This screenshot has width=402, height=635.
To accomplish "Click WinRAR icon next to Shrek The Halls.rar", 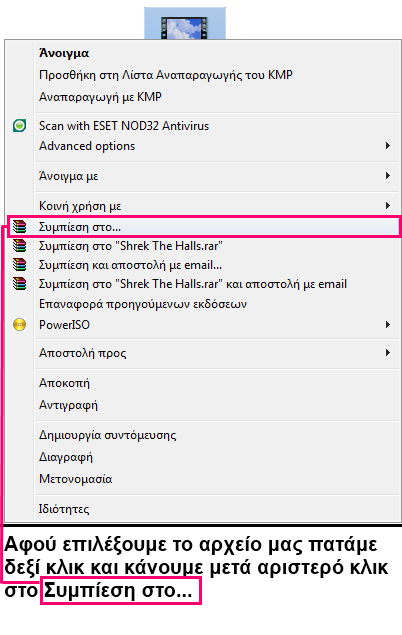I will tap(19, 246).
